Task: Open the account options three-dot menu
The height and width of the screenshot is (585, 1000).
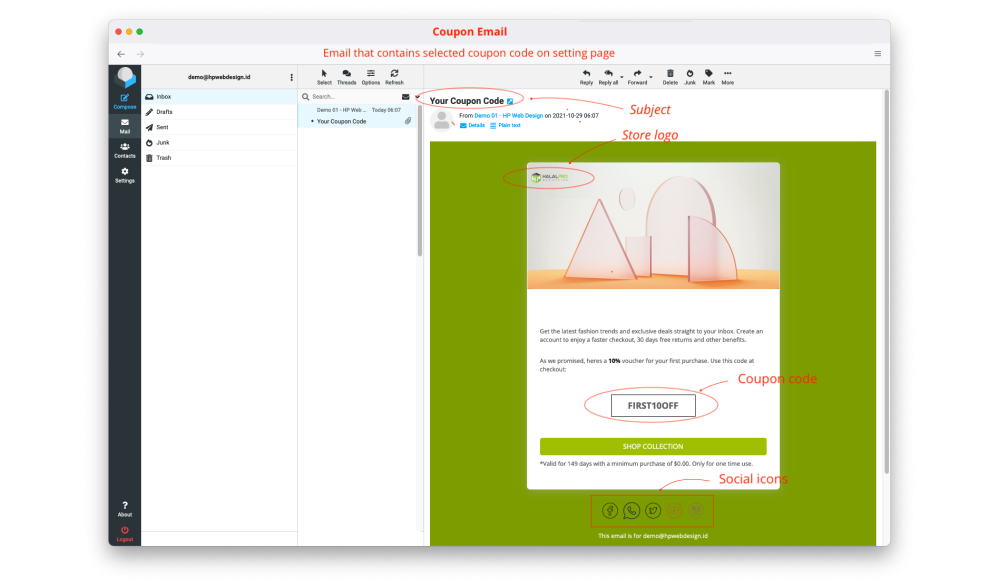Action: click(x=291, y=77)
